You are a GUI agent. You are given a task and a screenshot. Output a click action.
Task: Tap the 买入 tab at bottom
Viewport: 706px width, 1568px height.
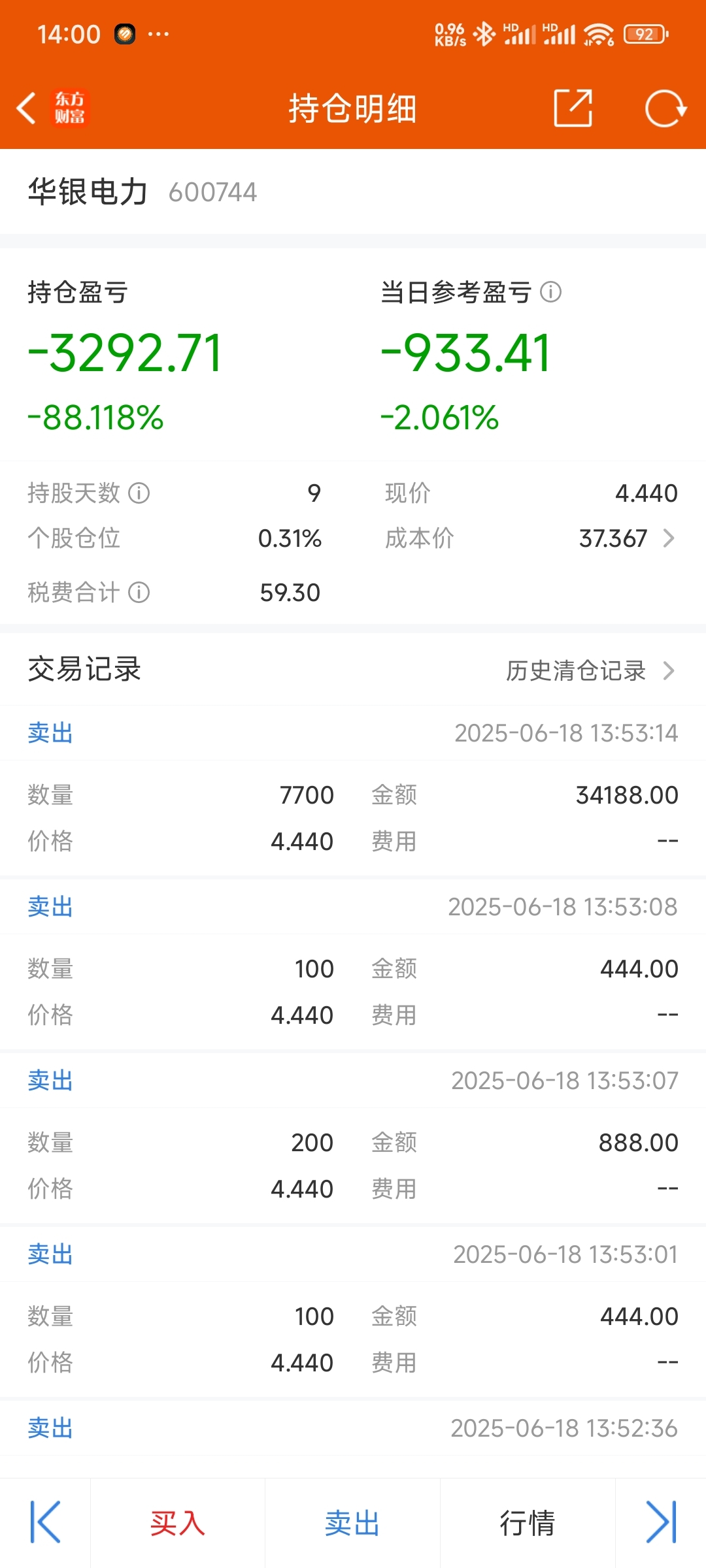pyautogui.click(x=178, y=1523)
